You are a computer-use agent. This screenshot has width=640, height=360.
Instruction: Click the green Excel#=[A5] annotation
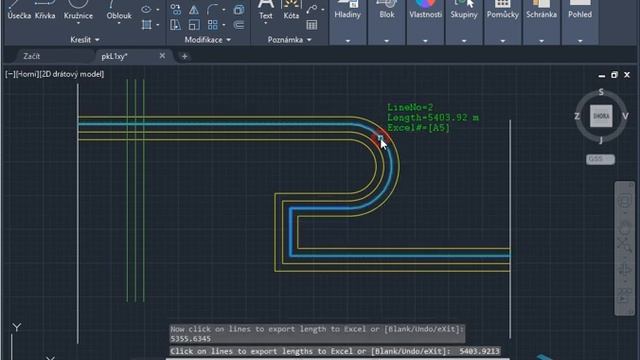click(418, 128)
